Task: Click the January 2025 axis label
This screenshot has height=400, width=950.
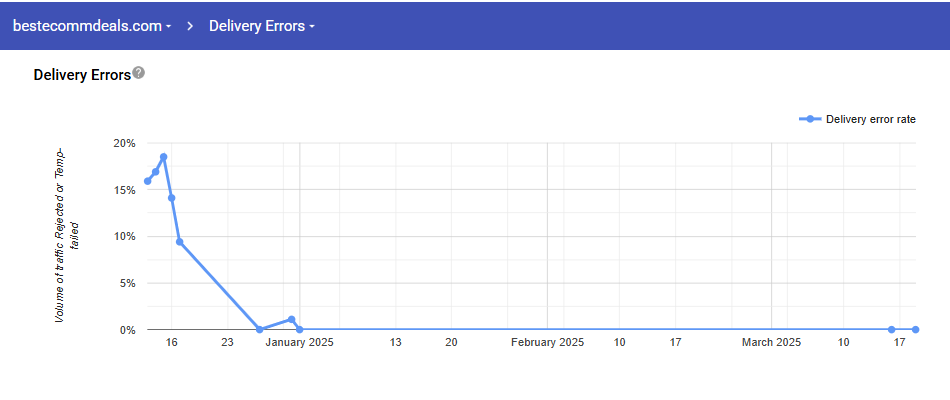Action: pos(300,342)
